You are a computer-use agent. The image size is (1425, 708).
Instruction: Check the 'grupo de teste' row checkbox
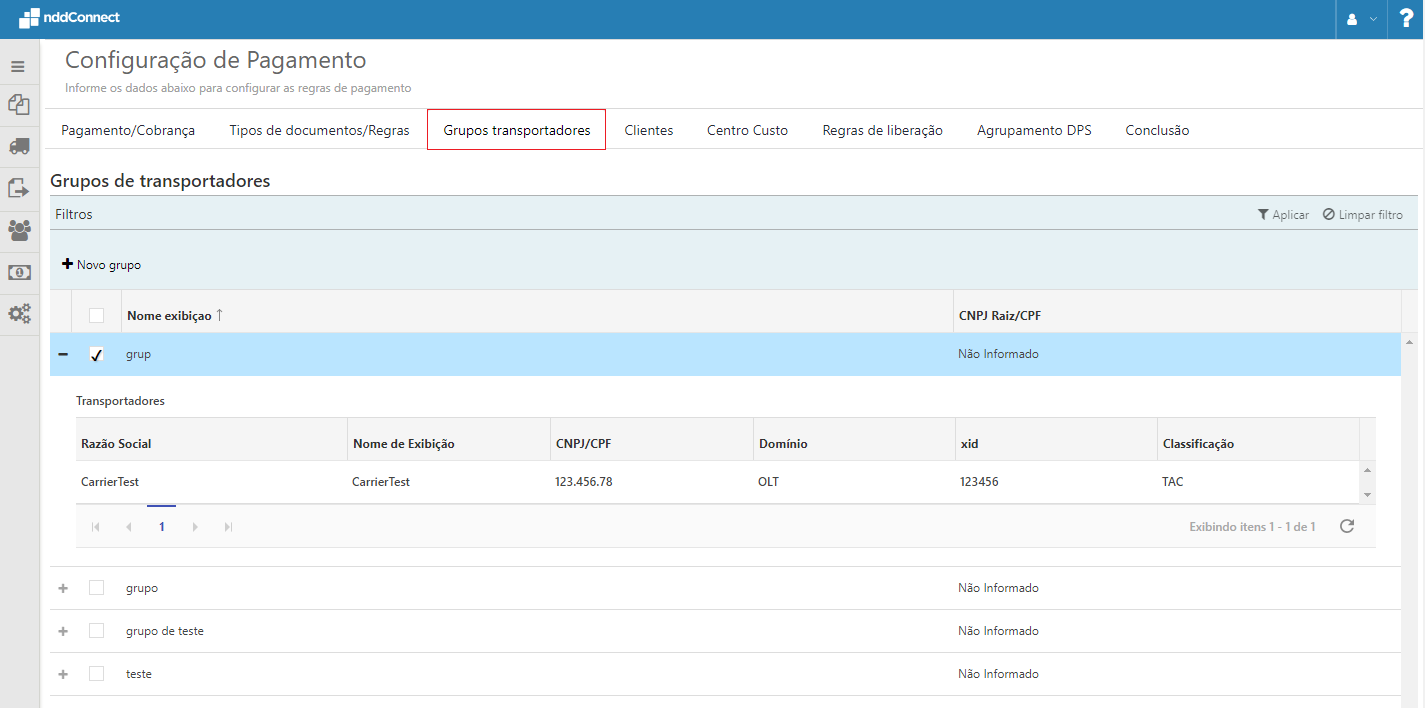click(x=96, y=631)
